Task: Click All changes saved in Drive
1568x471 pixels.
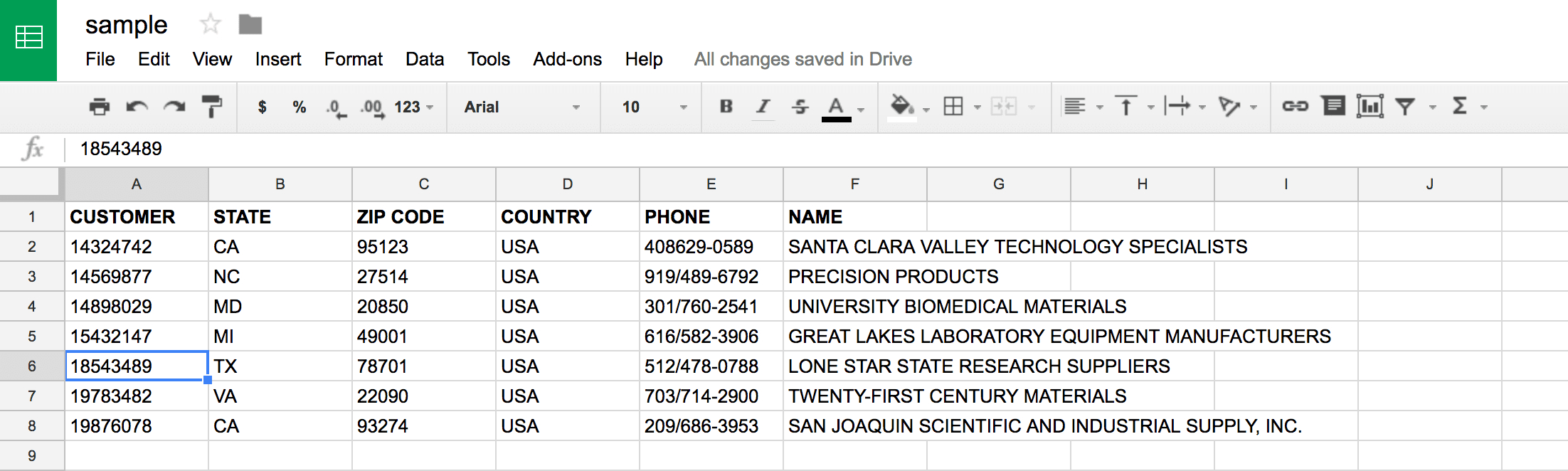Action: [x=802, y=60]
